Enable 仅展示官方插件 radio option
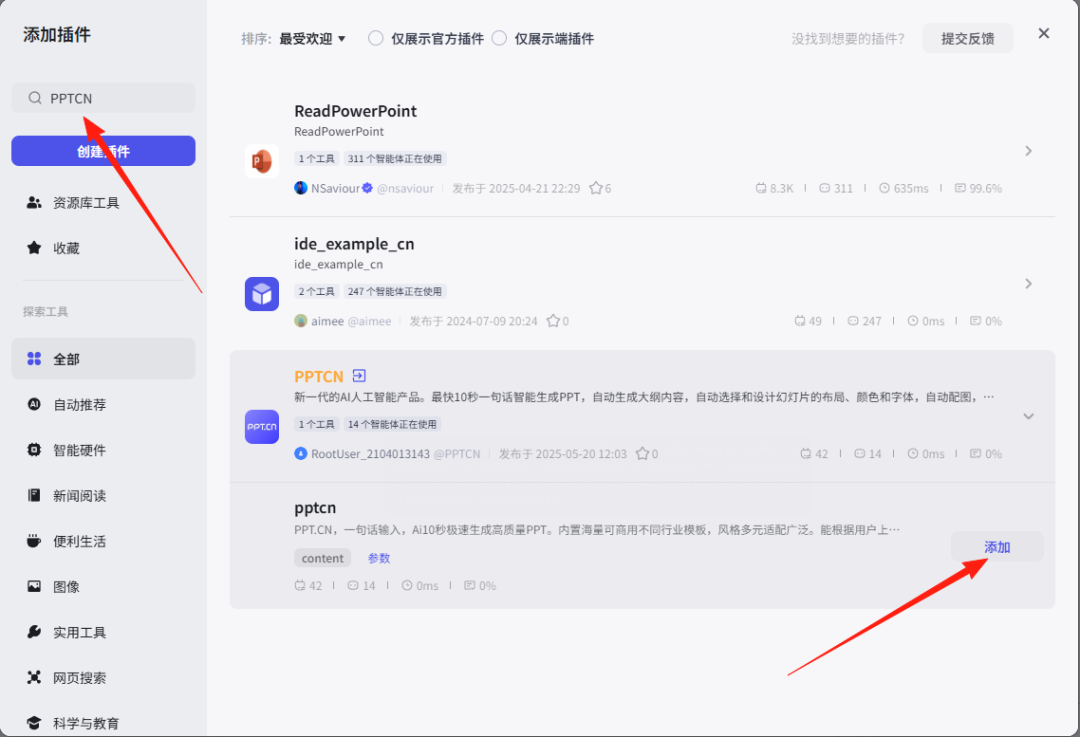1080x737 pixels. [375, 39]
